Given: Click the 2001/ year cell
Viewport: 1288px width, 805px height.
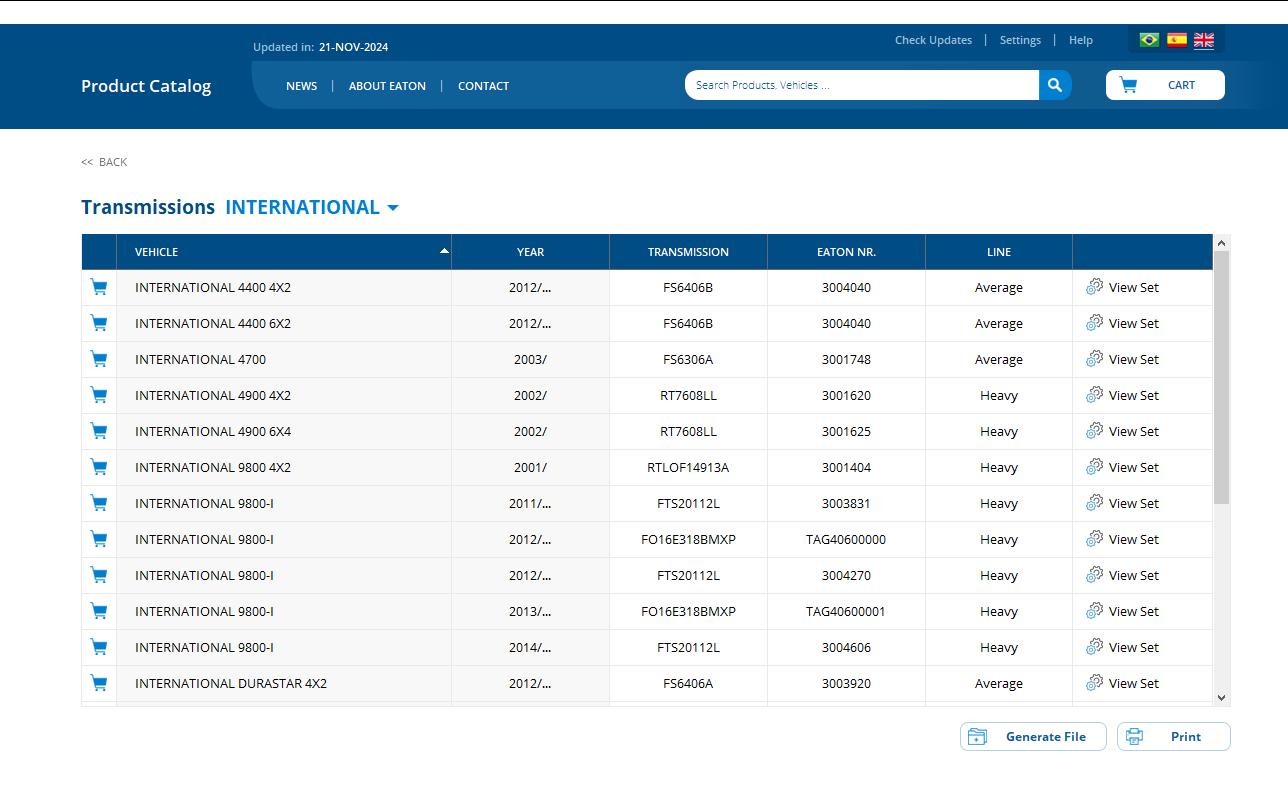Looking at the screenshot, I should click(x=530, y=467).
